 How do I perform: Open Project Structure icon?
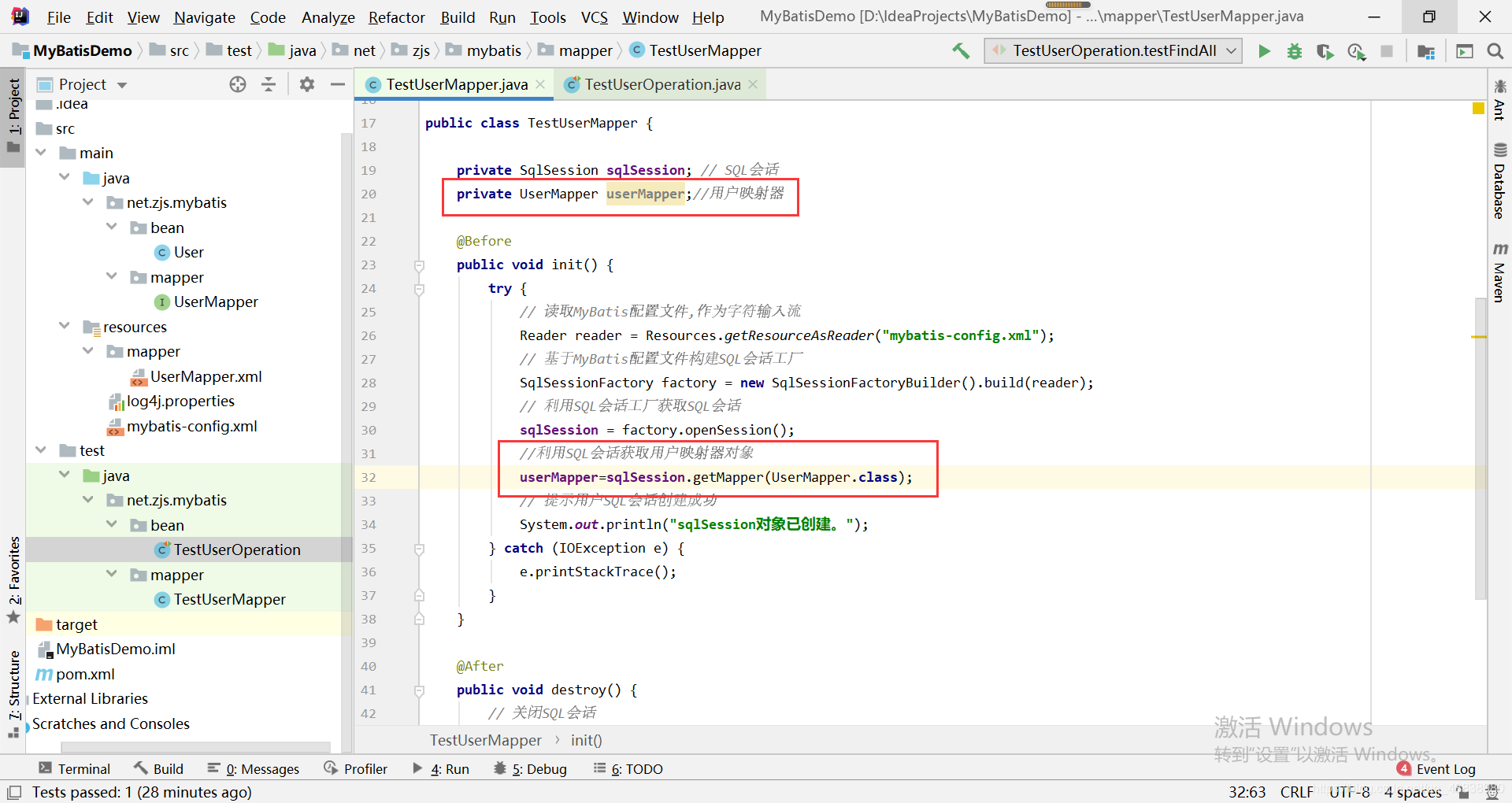click(1426, 51)
